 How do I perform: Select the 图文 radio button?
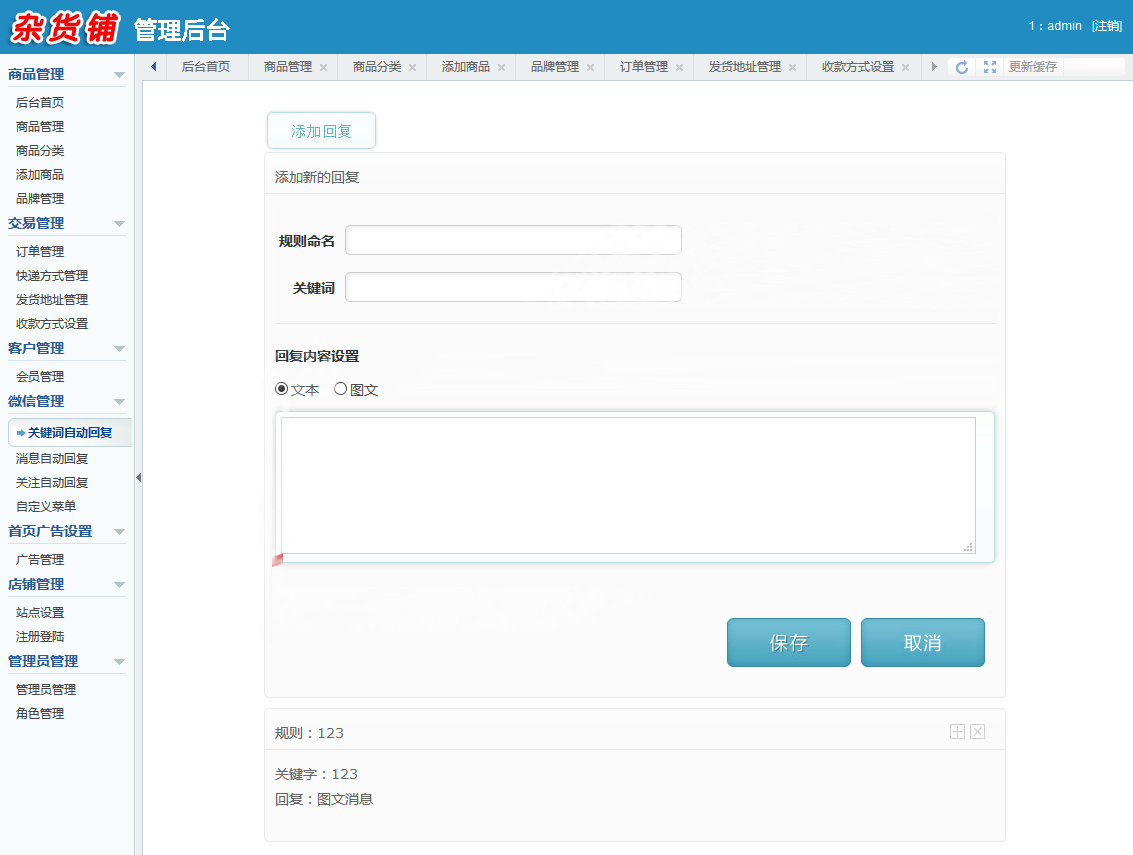click(340, 389)
